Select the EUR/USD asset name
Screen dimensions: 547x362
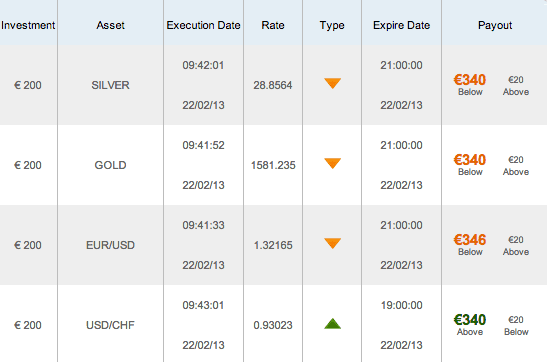(x=111, y=245)
